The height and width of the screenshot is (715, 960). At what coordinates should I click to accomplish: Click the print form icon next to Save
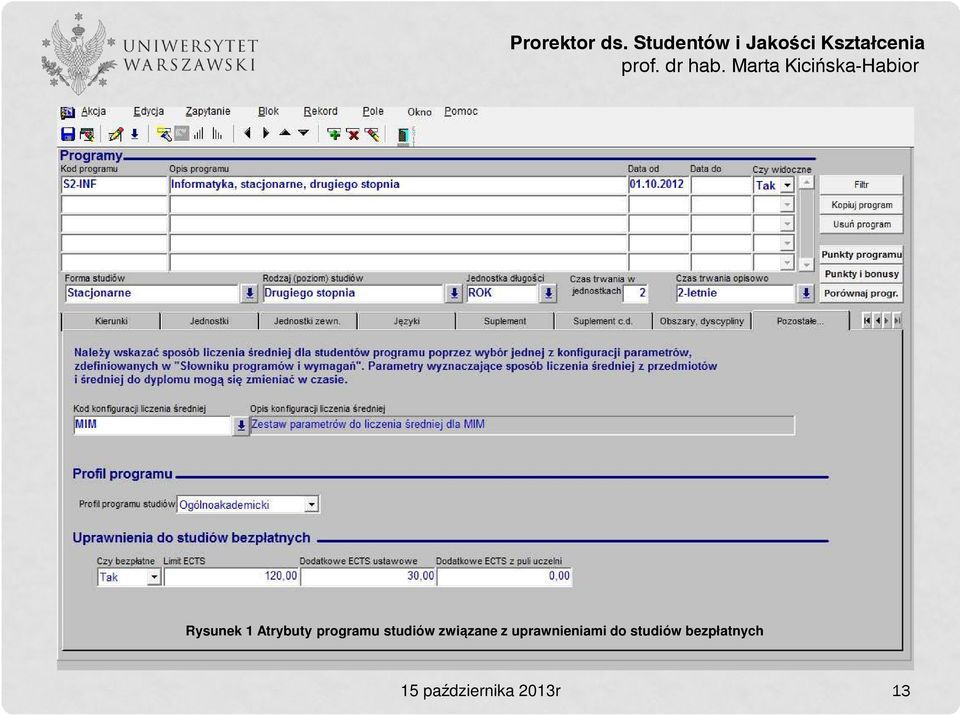[87, 134]
